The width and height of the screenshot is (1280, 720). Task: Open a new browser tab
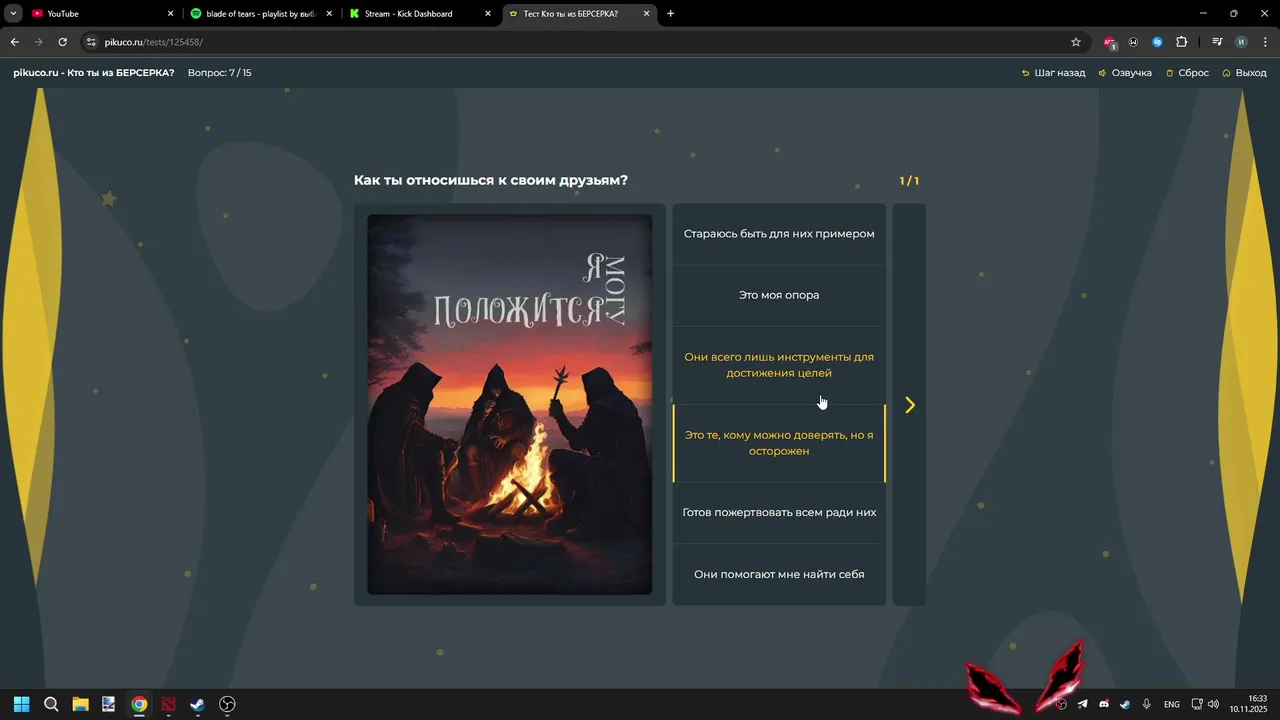pos(670,14)
